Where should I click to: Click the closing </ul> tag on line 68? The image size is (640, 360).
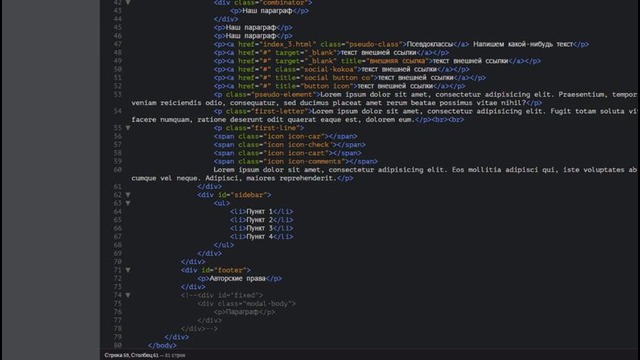tap(224, 245)
